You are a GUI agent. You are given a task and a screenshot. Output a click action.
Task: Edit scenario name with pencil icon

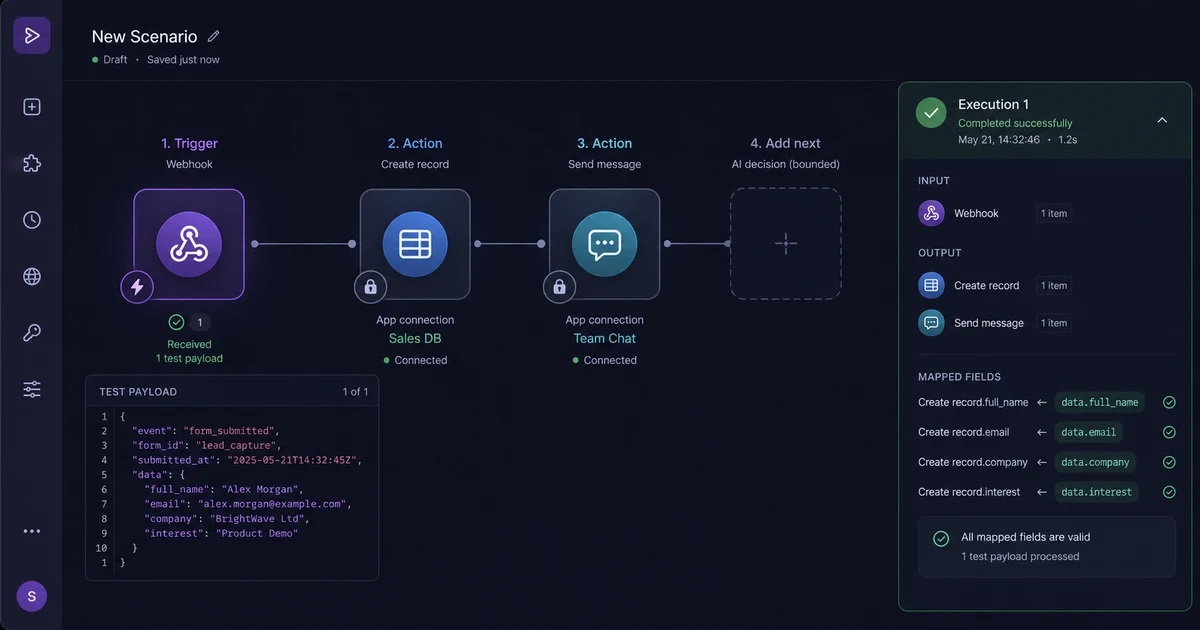tap(213, 36)
